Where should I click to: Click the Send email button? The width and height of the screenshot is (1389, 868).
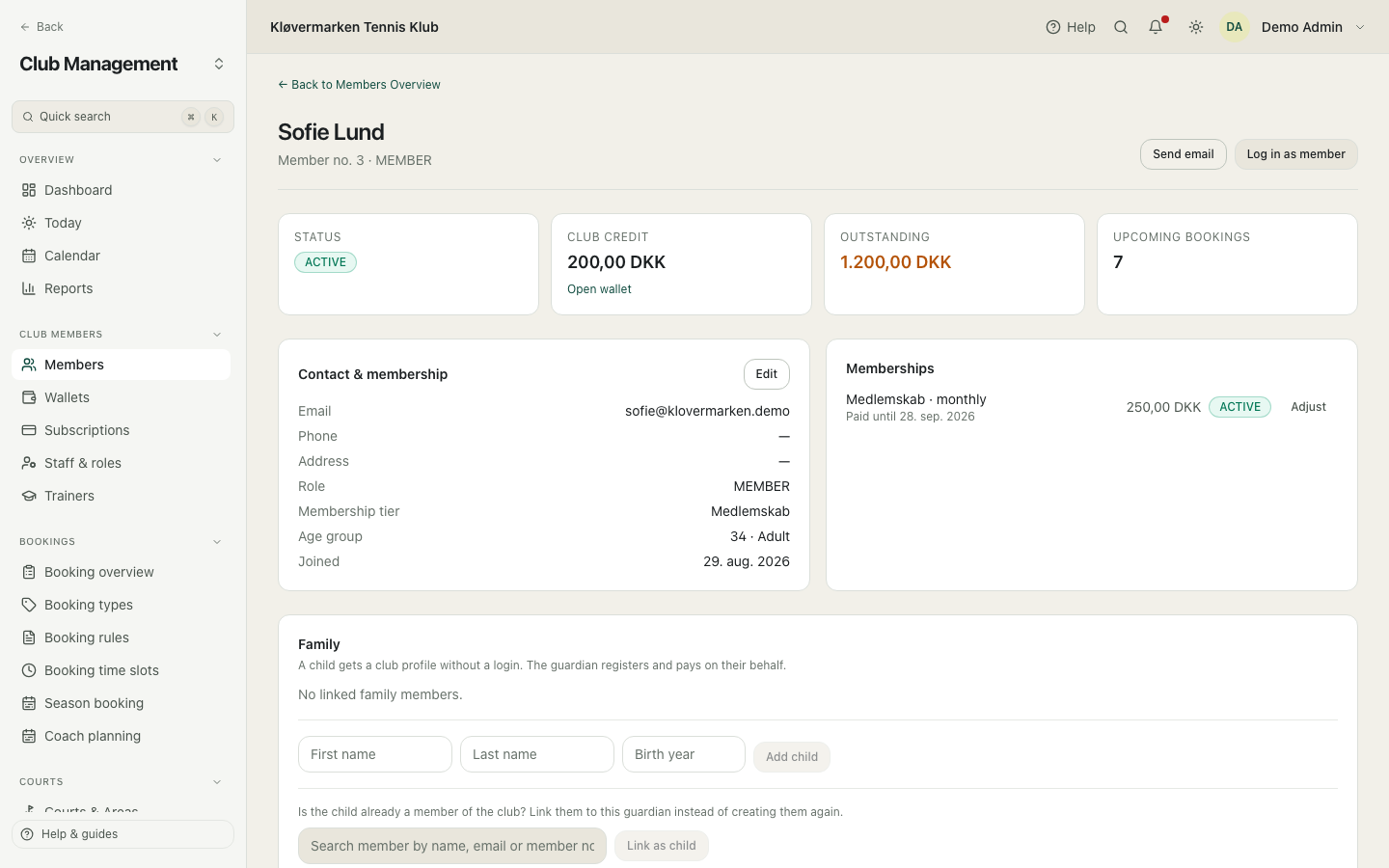pyautogui.click(x=1184, y=154)
